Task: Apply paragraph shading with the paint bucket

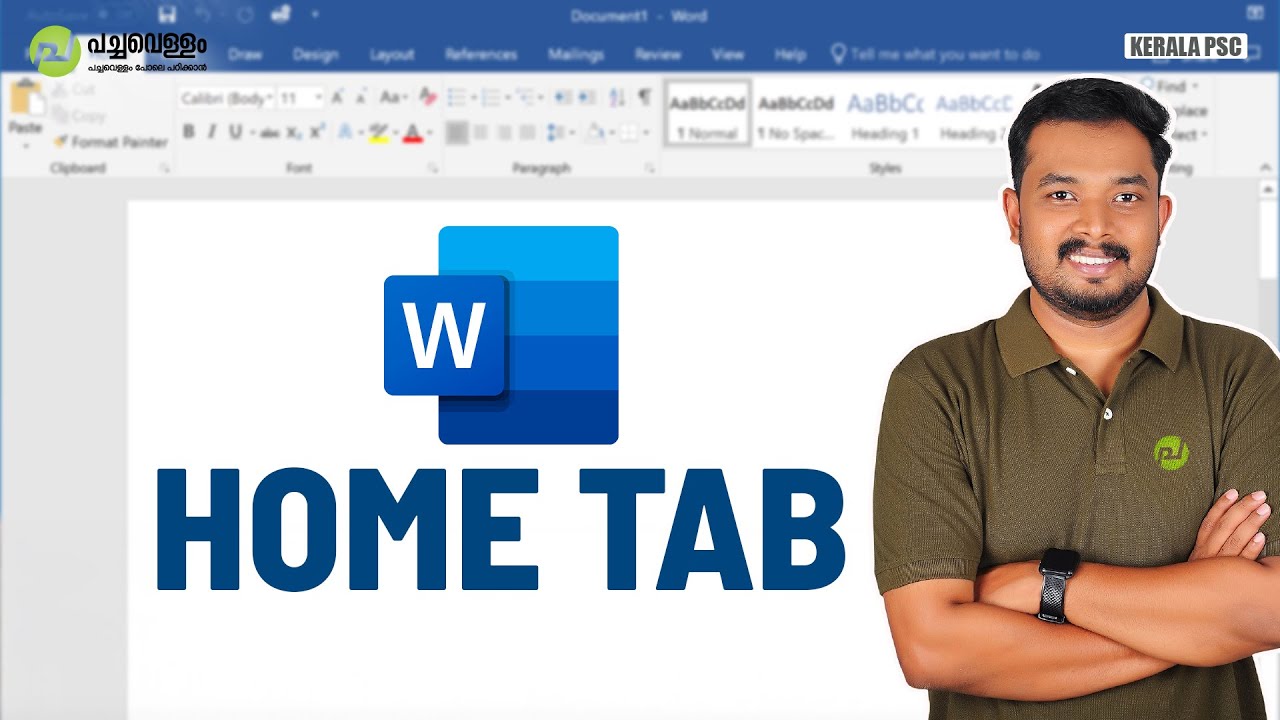Action: tap(596, 132)
